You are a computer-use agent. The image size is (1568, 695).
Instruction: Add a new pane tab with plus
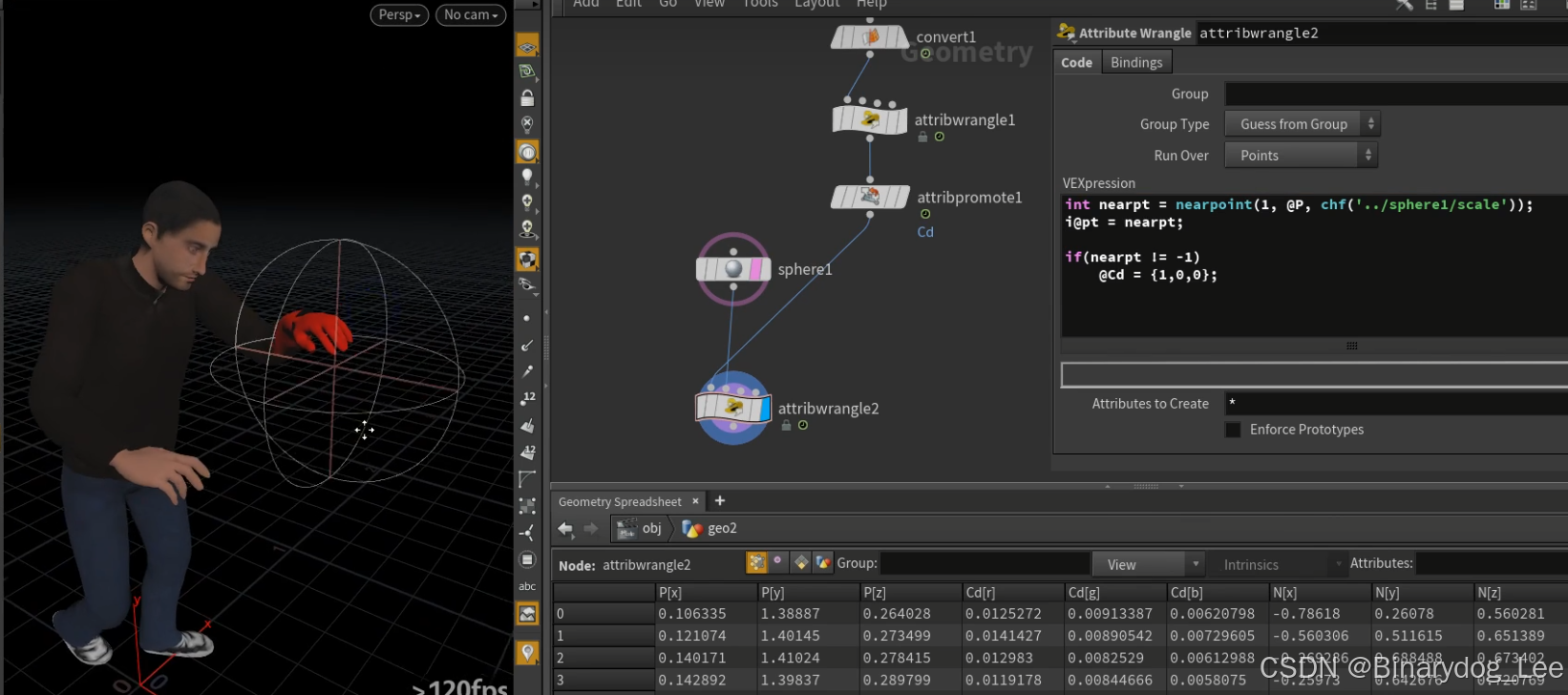[x=720, y=500]
